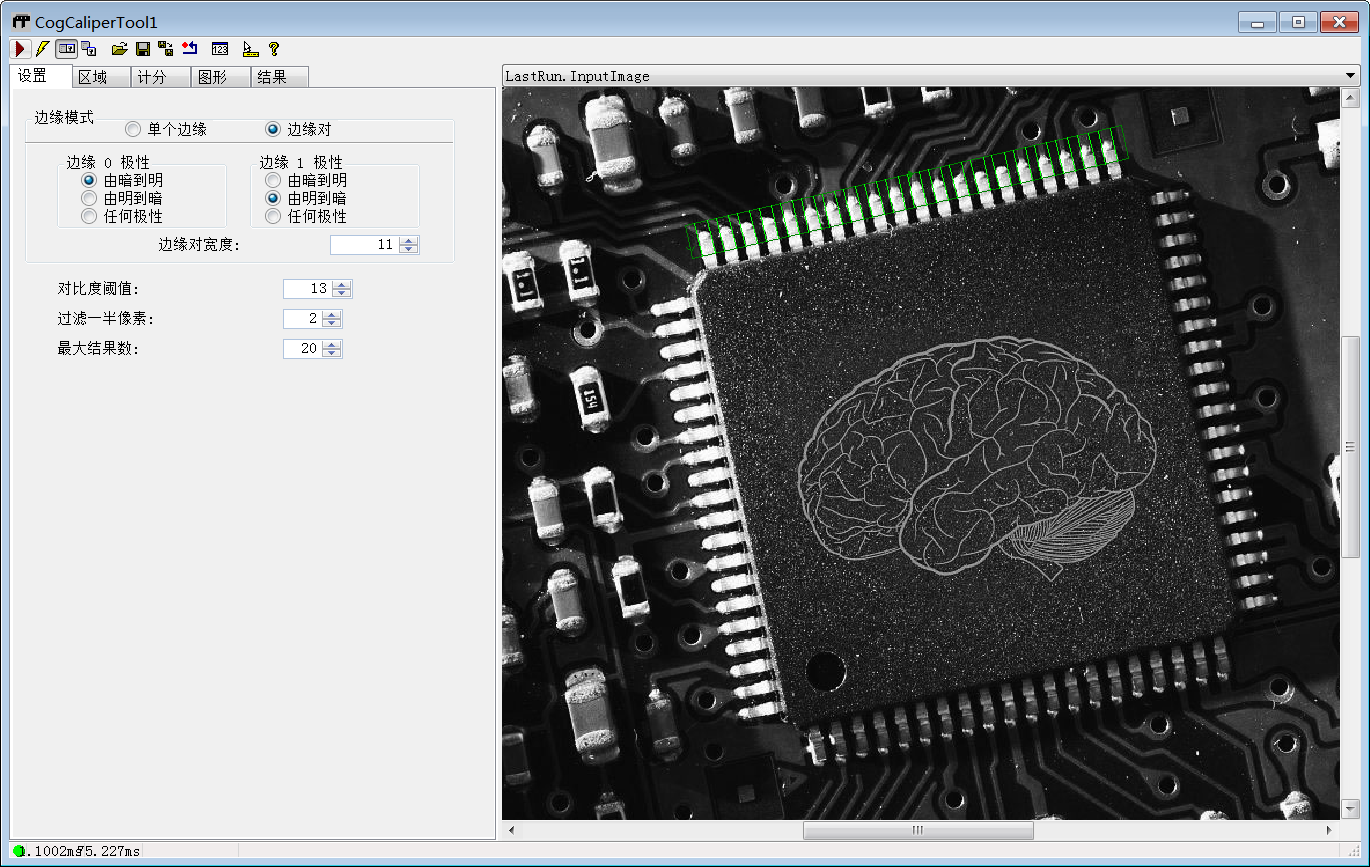Image resolution: width=1370 pixels, height=867 pixels.
Task: Click the image scroll down arrow
Action: [1350, 808]
